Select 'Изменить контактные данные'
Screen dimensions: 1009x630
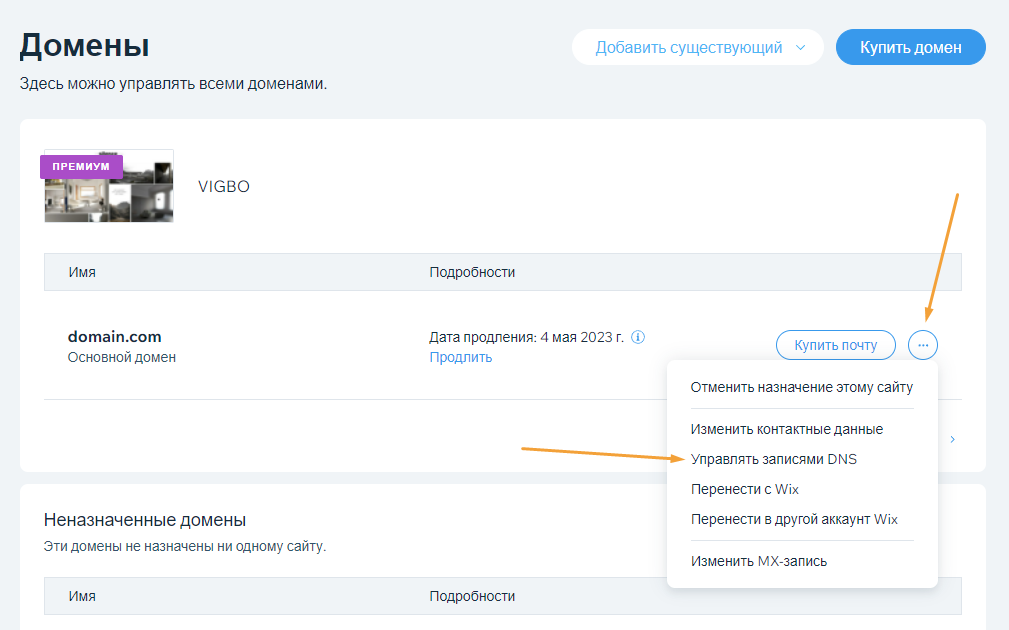[x=786, y=429]
